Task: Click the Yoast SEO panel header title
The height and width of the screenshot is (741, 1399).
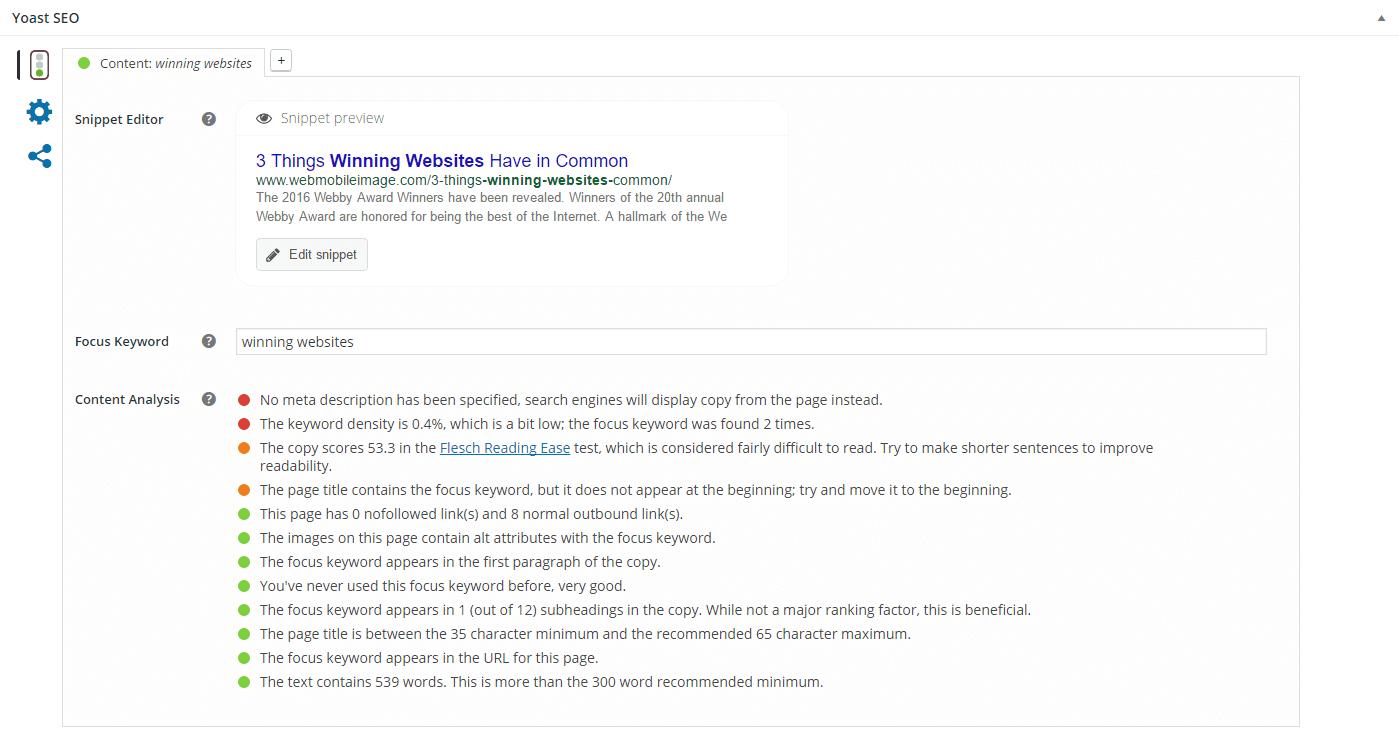Action: click(46, 18)
